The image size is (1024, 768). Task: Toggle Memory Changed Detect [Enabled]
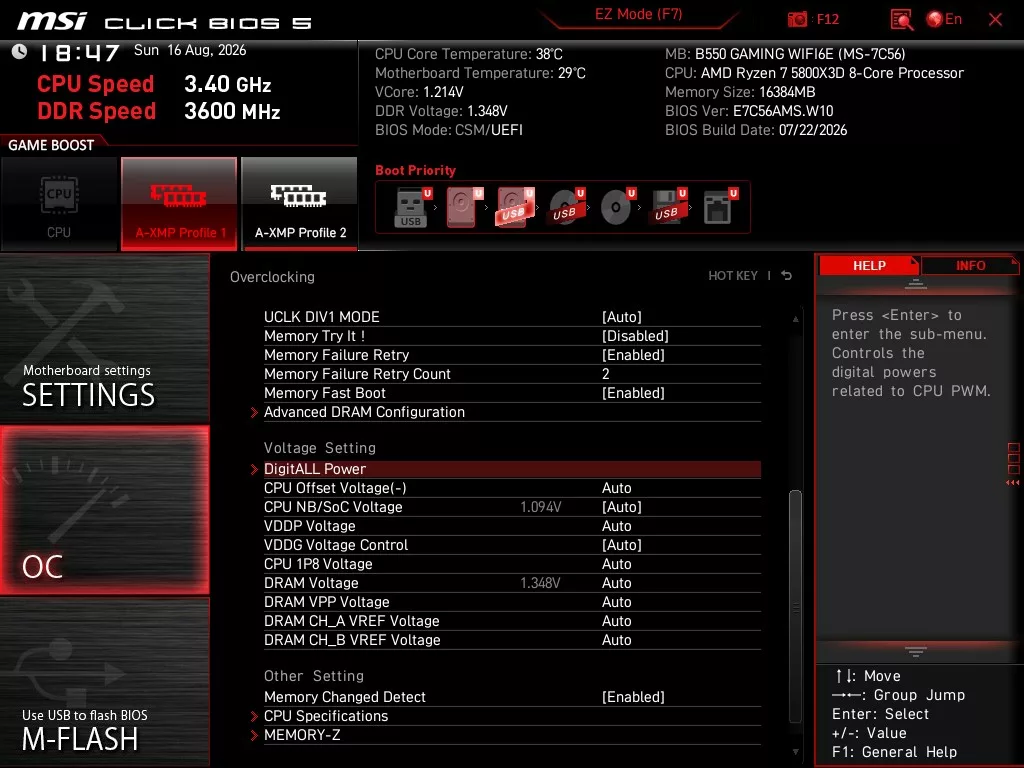point(633,697)
